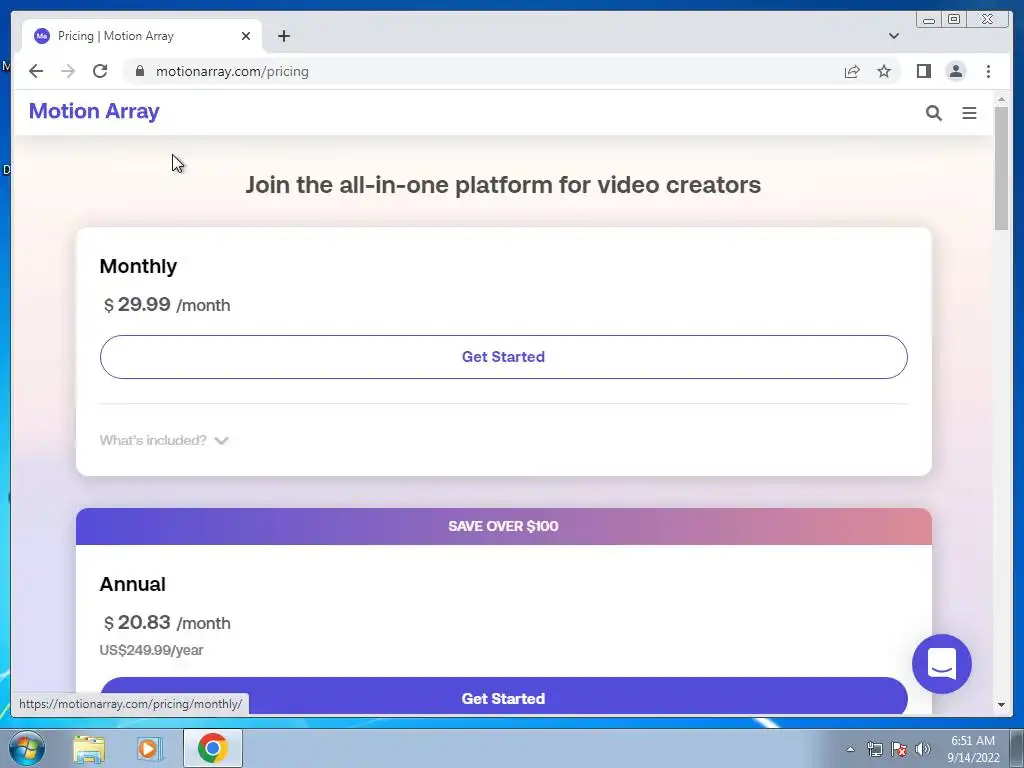Toggle the Chrome side panel icon
This screenshot has width=1024, height=768.
point(923,71)
